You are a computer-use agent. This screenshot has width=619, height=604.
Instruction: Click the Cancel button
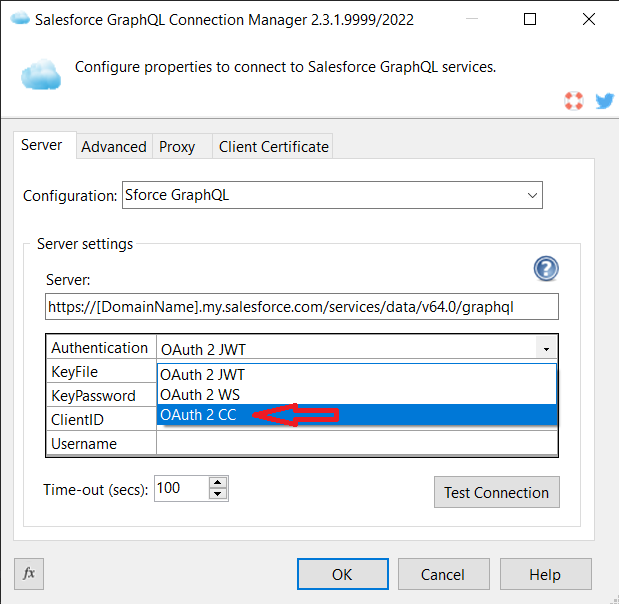(442, 574)
